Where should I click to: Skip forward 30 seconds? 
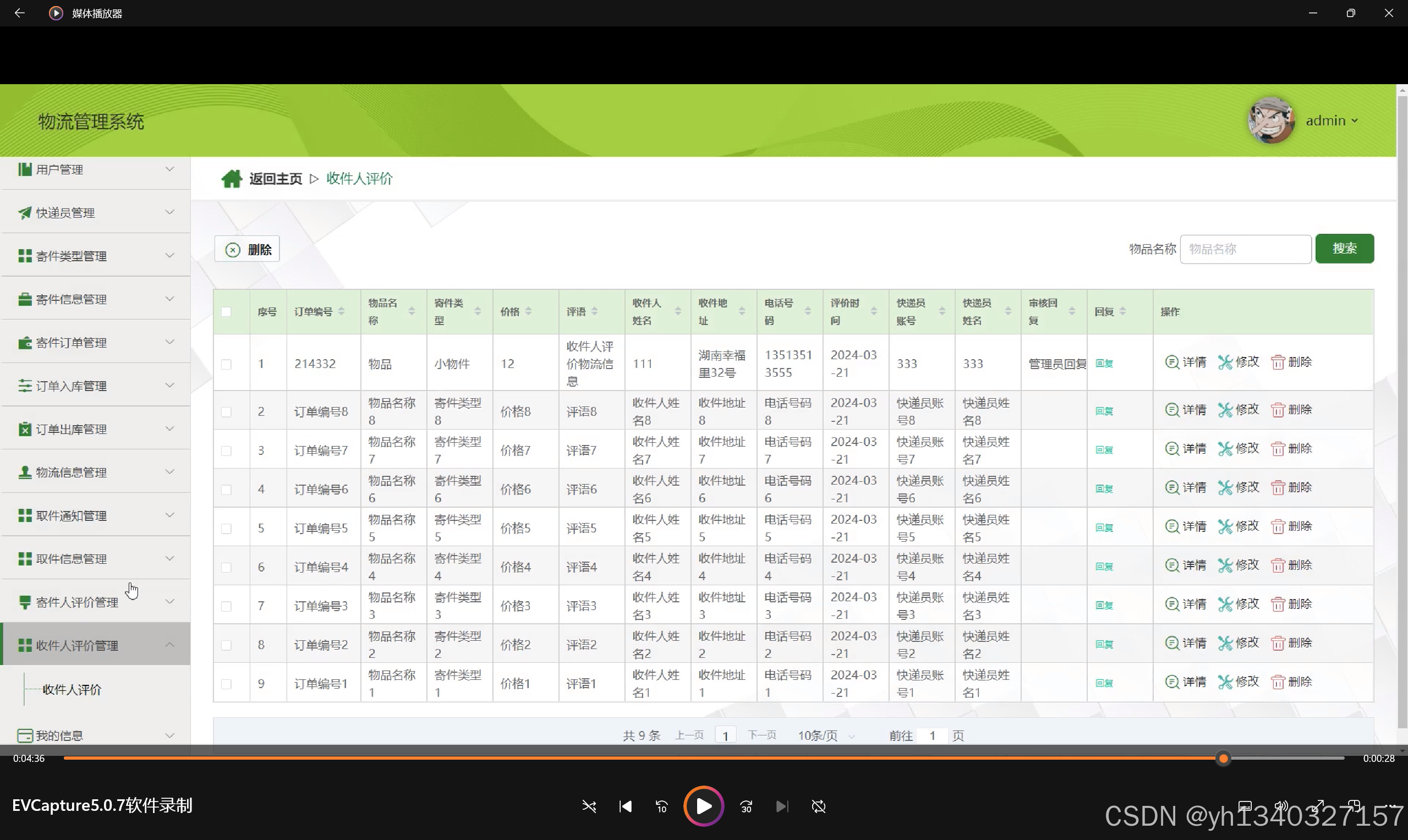click(746, 806)
